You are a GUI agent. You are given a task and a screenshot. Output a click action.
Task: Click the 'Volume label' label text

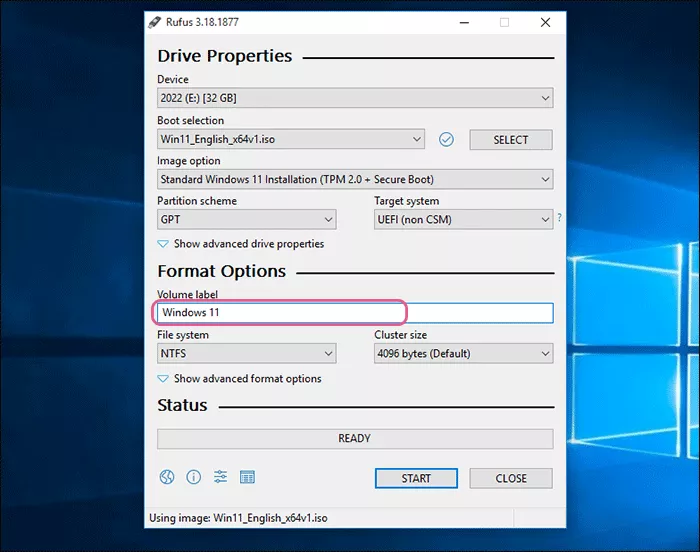188,295
